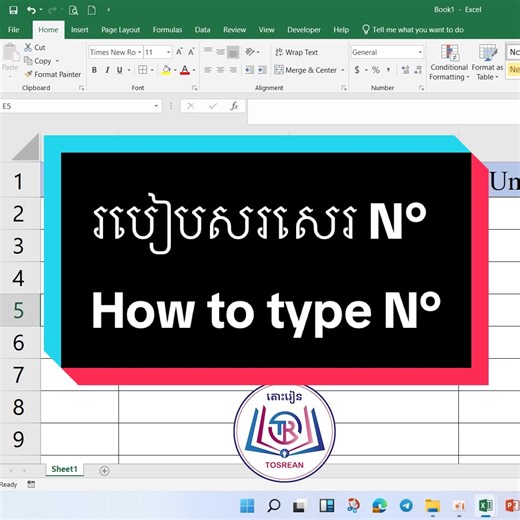The image size is (520, 520).
Task: Toggle underline formatting
Action: pyautogui.click(x=119, y=70)
